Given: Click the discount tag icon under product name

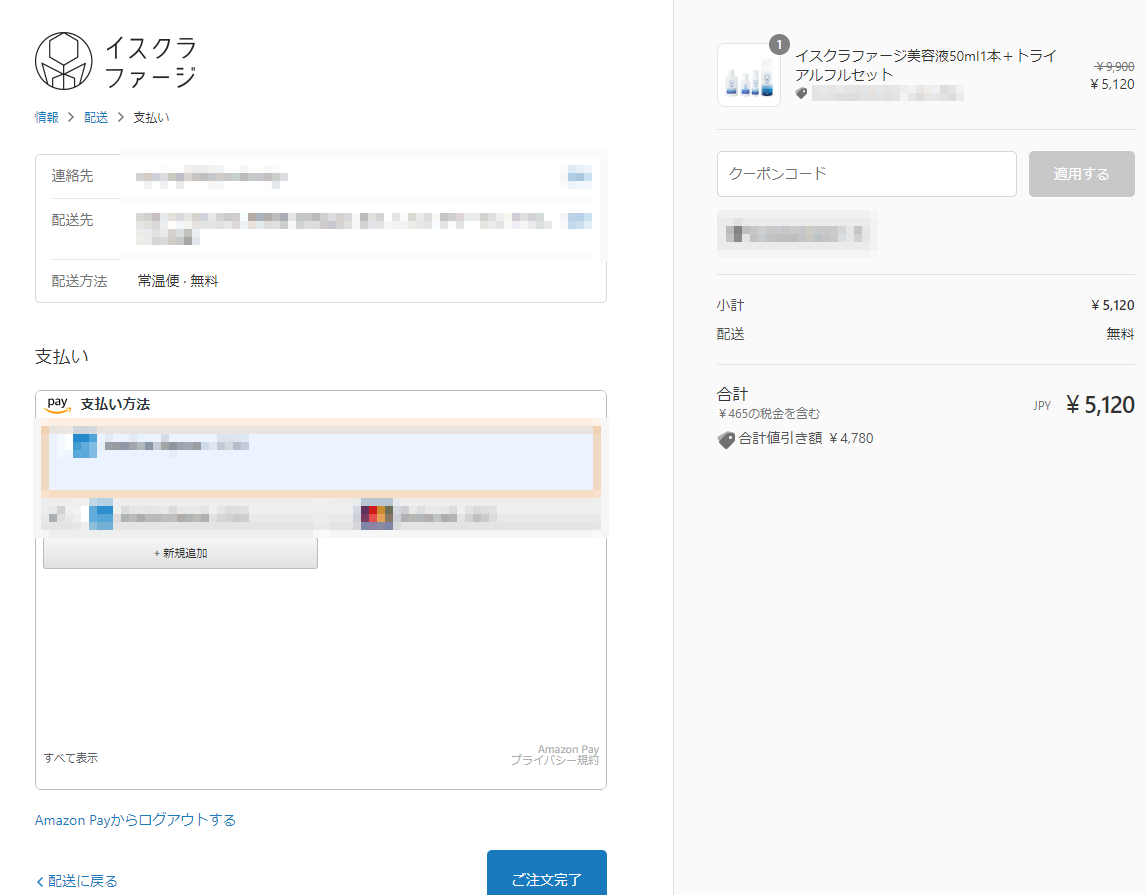Looking at the screenshot, I should coord(802,93).
